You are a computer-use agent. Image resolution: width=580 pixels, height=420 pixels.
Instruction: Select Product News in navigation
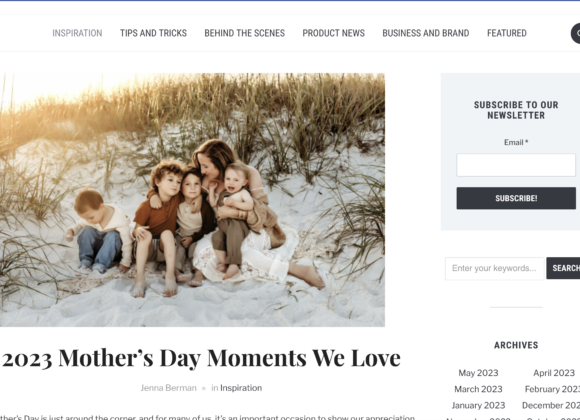333,33
